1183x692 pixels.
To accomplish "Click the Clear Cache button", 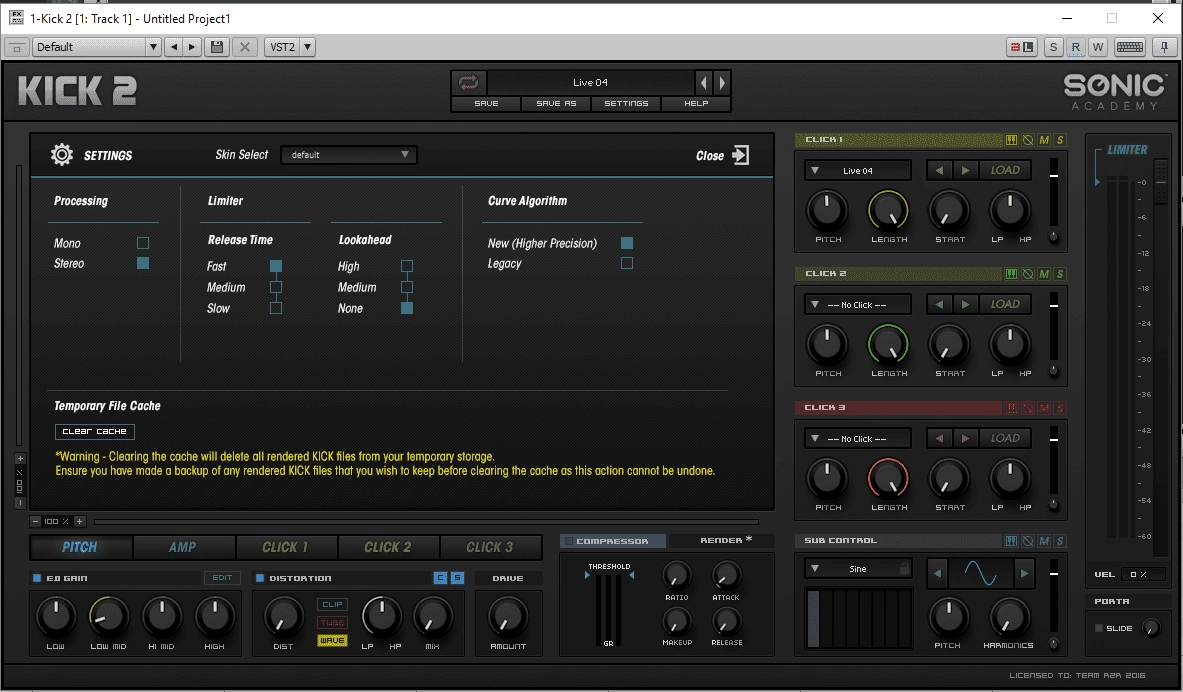I will [94, 432].
